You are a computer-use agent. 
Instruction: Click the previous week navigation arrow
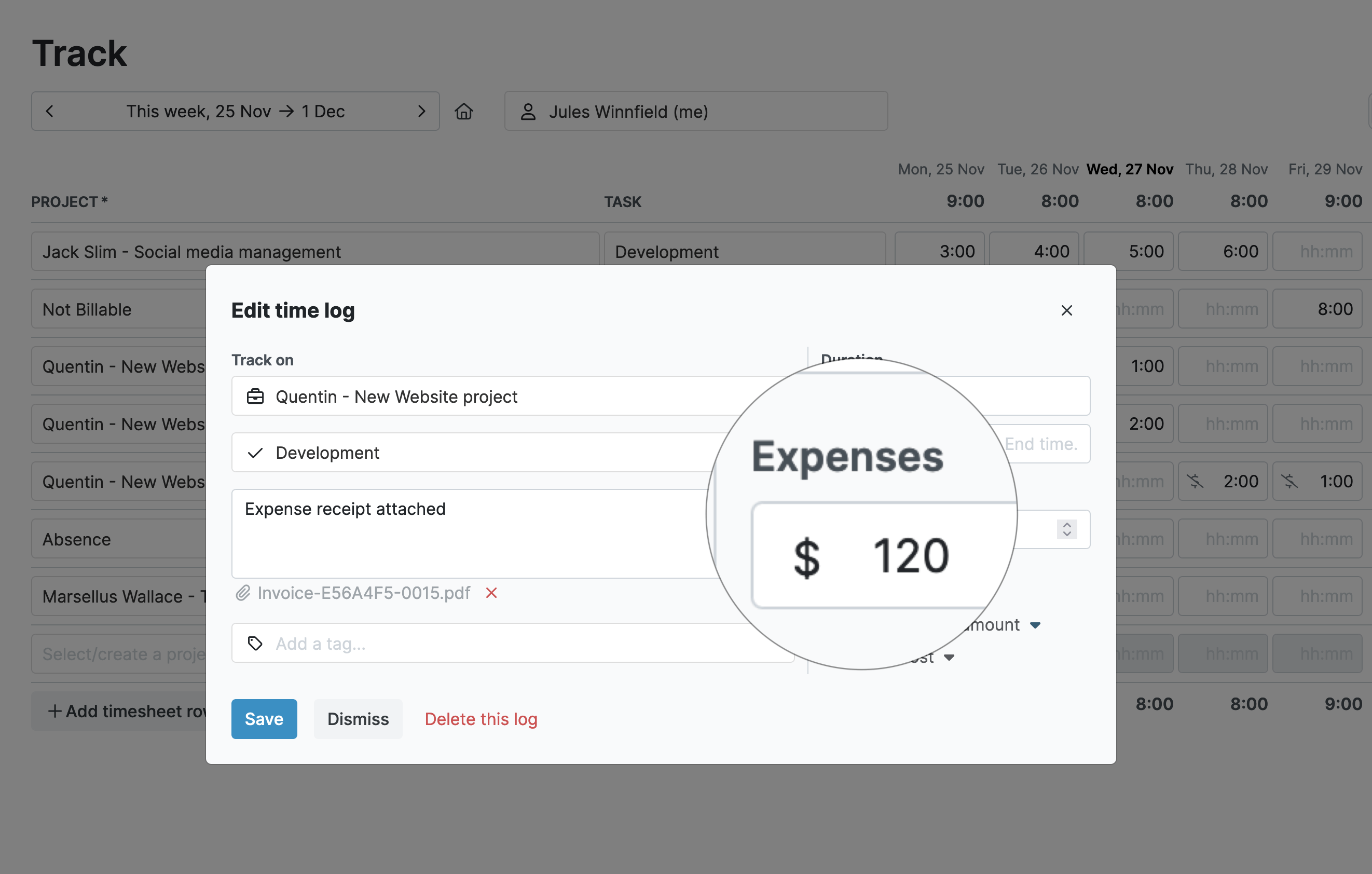[x=47, y=110]
